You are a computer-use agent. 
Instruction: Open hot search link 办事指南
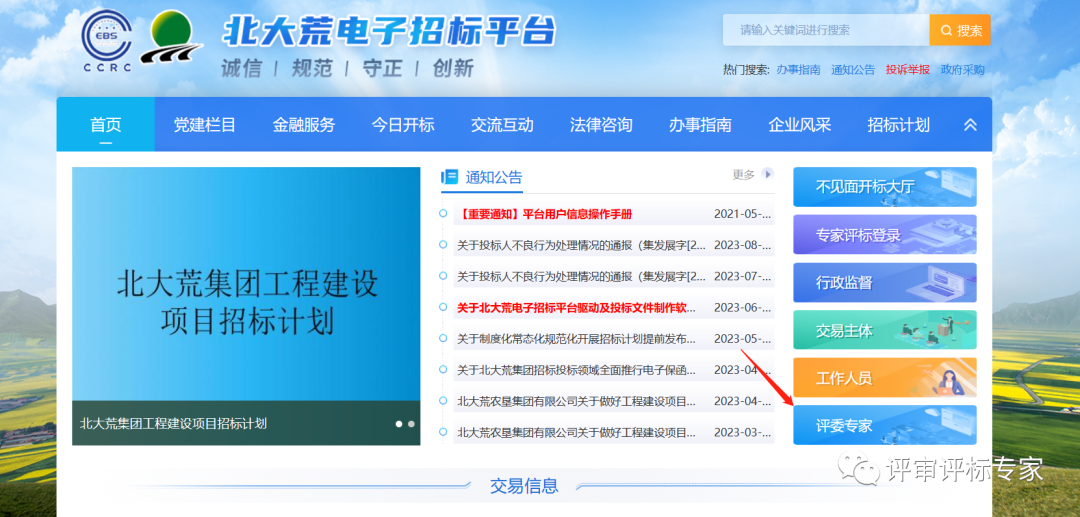798,70
